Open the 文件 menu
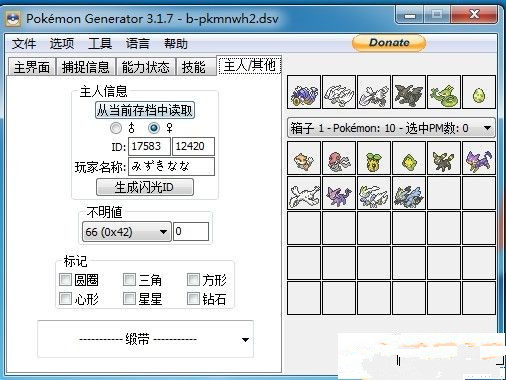Screen dimensions: 506x380 pyautogui.click(x=24, y=44)
